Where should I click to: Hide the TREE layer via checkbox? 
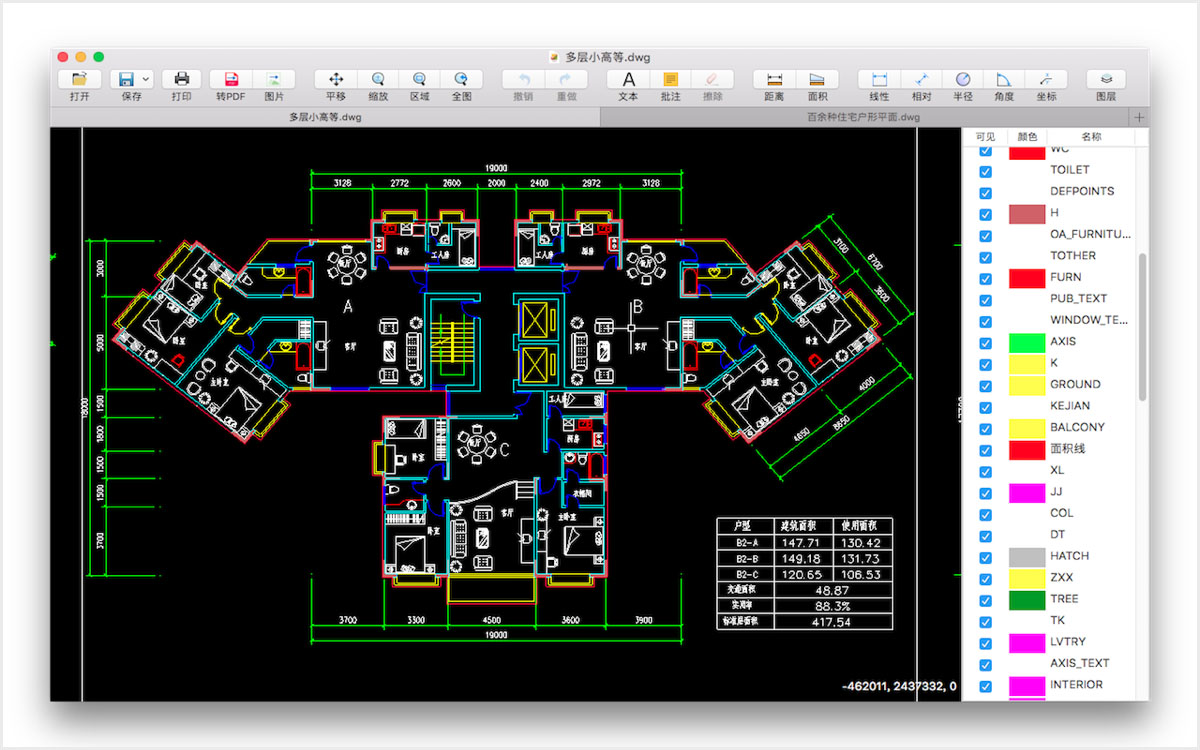coord(985,600)
